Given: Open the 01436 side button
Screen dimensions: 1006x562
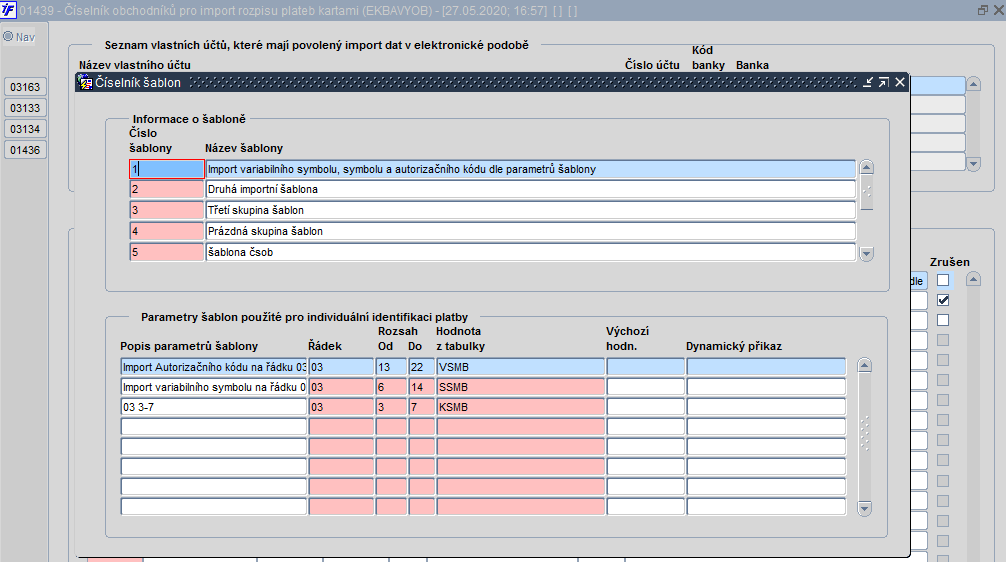Looking at the screenshot, I should pyautogui.click(x=25, y=150).
